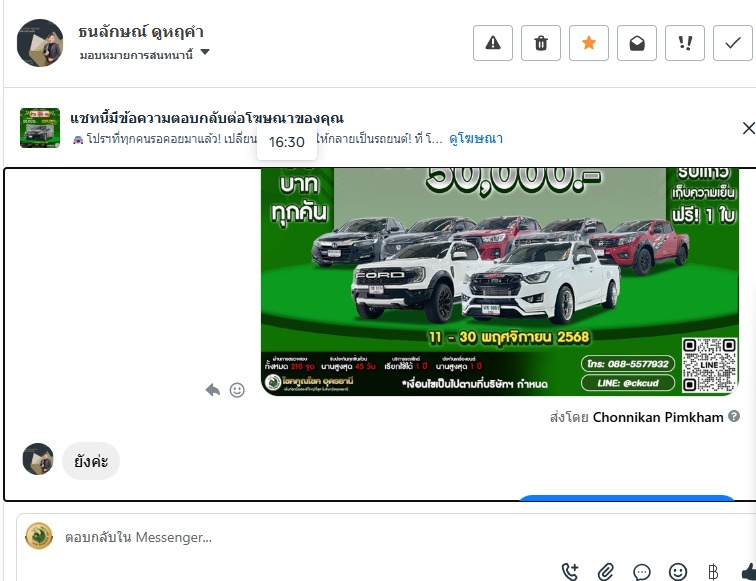Send a thumbs-up like
This screenshot has width=756, height=581.
click(x=748, y=572)
